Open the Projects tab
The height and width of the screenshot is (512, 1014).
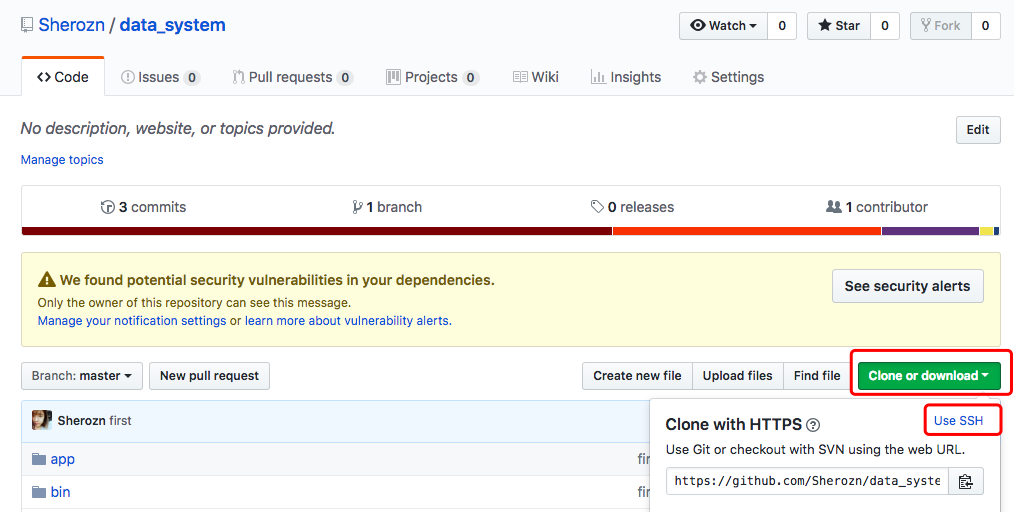pos(432,77)
